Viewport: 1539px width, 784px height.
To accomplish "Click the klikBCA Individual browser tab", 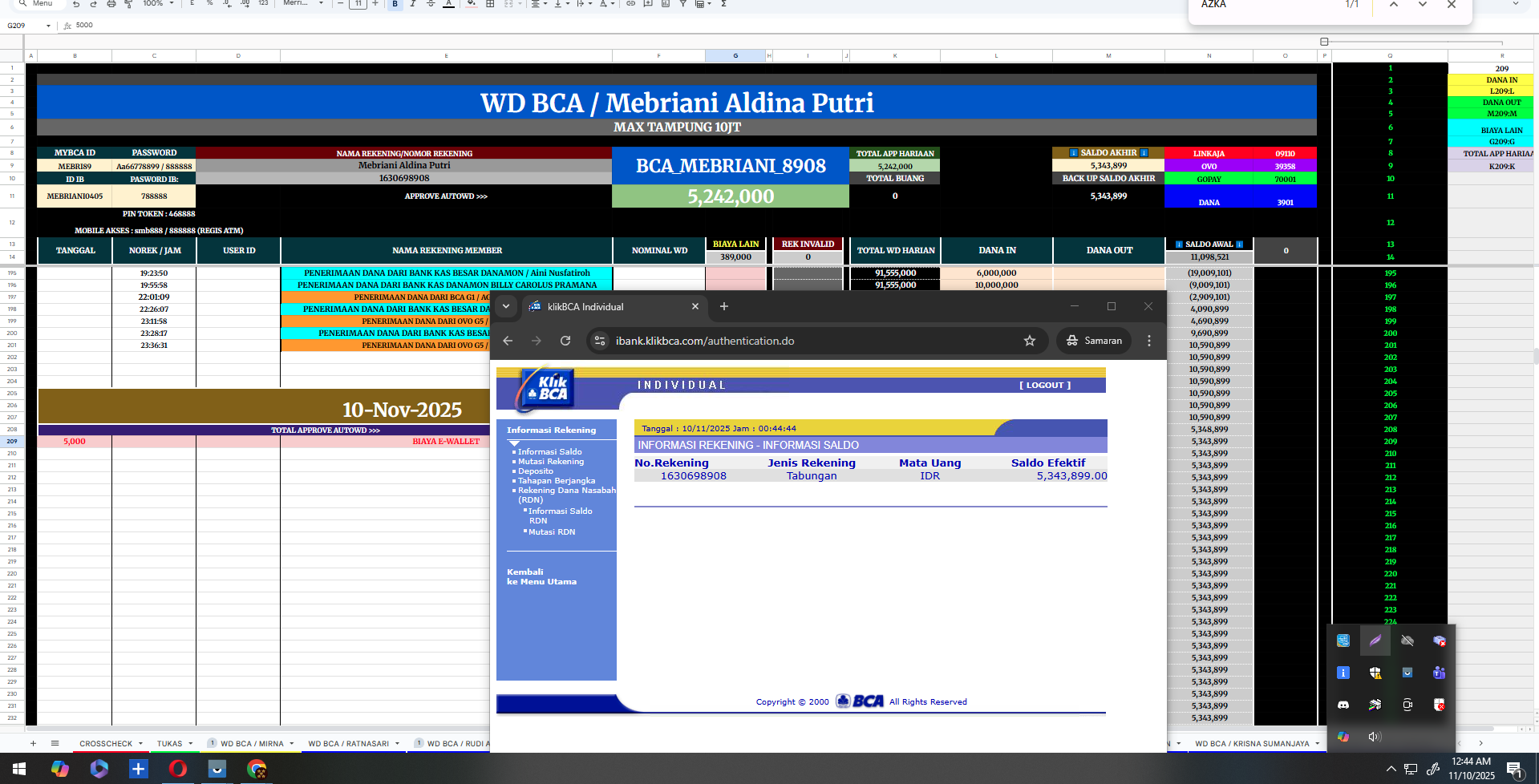I will click(x=614, y=306).
